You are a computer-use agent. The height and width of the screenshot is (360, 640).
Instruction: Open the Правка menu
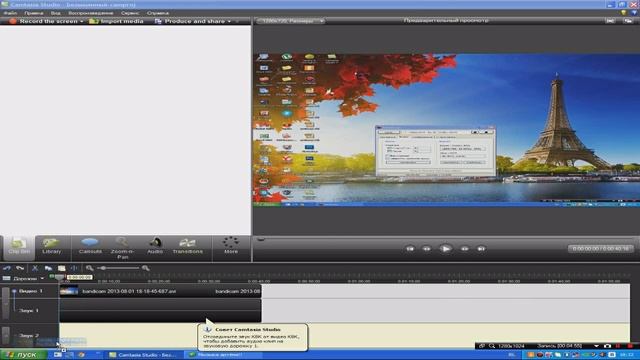[33, 13]
